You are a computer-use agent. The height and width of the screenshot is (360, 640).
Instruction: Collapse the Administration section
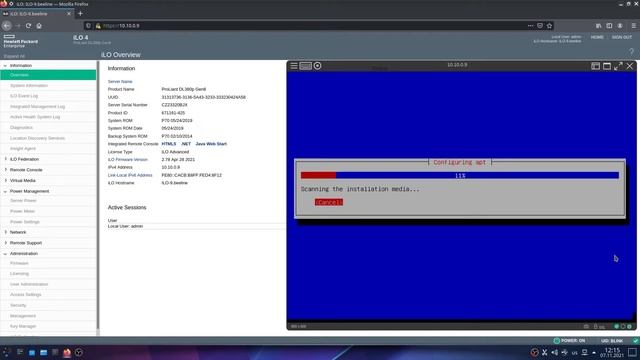pos(5,253)
